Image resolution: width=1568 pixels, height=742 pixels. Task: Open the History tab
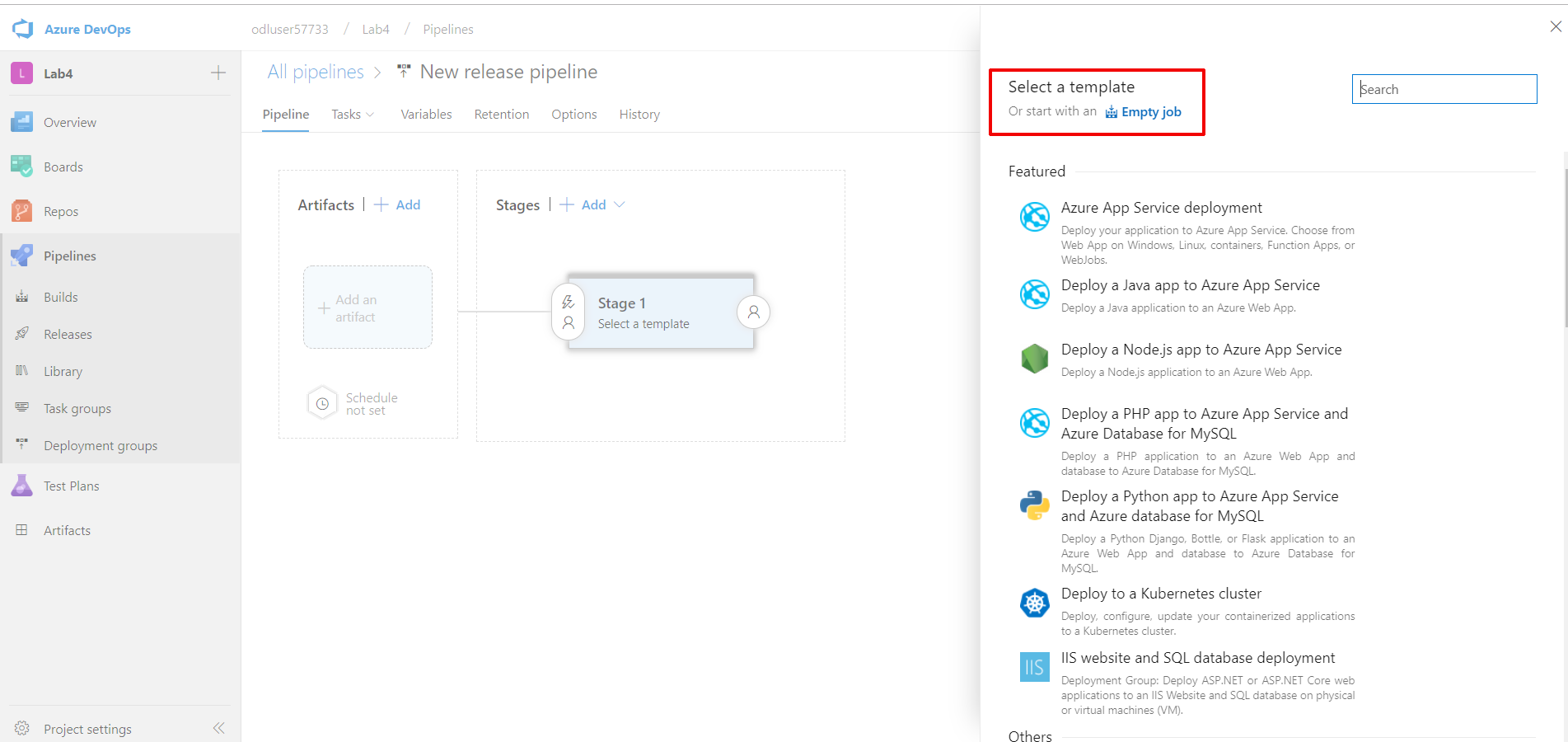pyautogui.click(x=639, y=114)
